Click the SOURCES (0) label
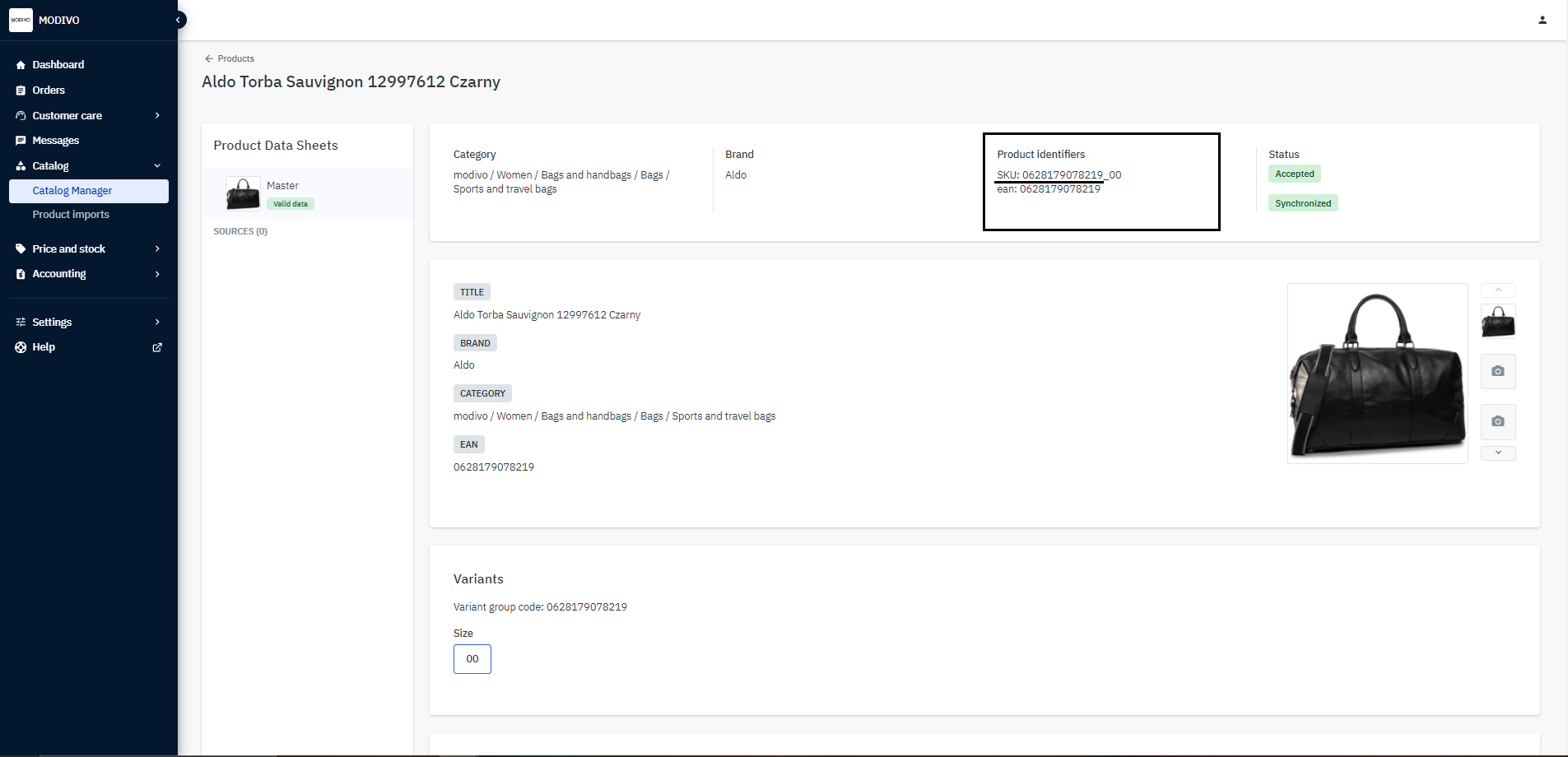The image size is (1568, 757). tap(240, 231)
